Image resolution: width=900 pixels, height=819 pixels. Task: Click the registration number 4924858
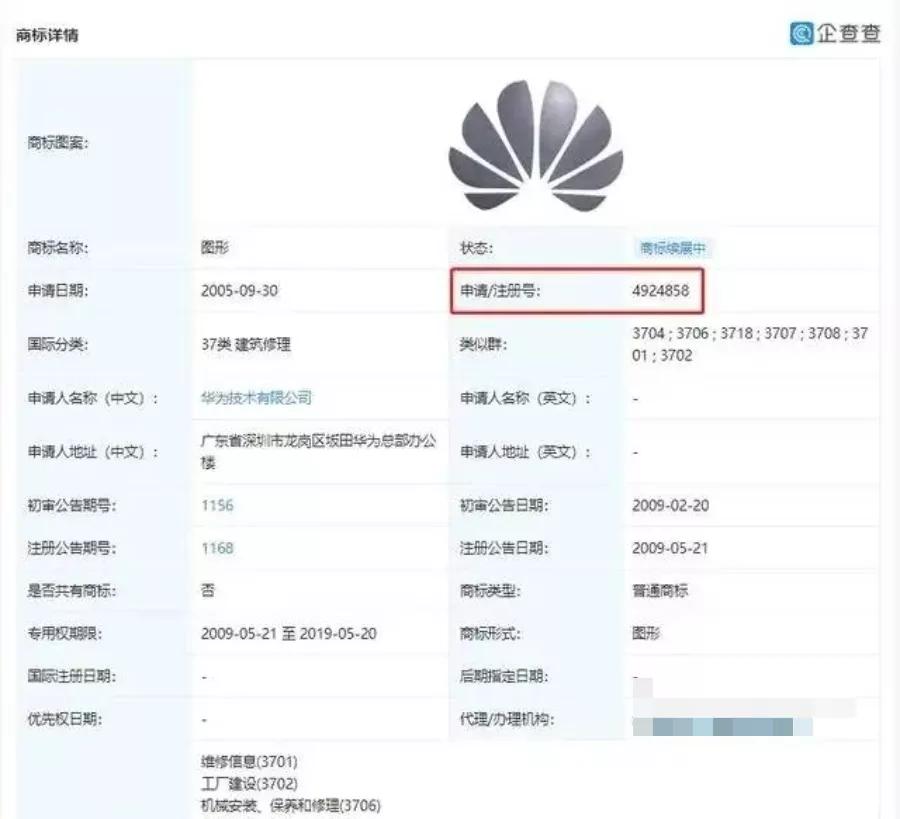(661, 290)
